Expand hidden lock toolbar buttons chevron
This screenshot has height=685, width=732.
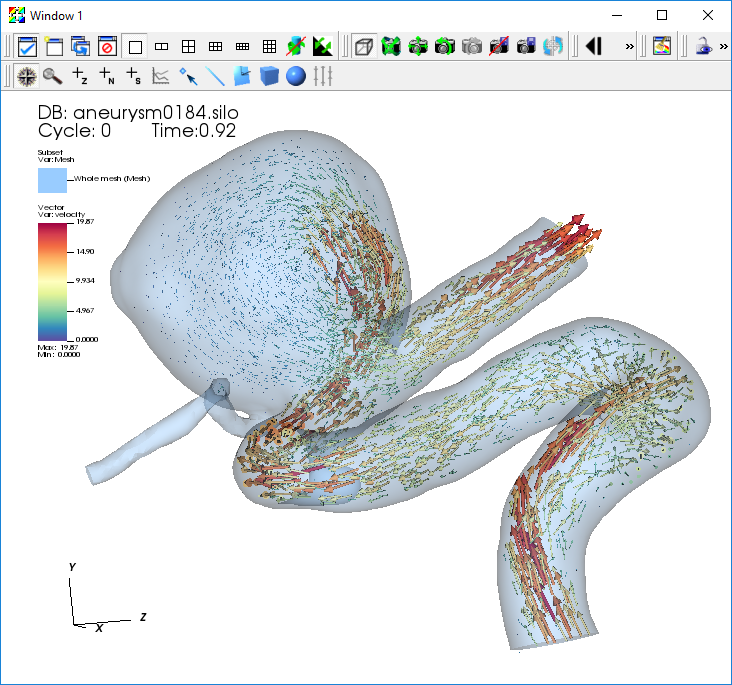tap(724, 46)
